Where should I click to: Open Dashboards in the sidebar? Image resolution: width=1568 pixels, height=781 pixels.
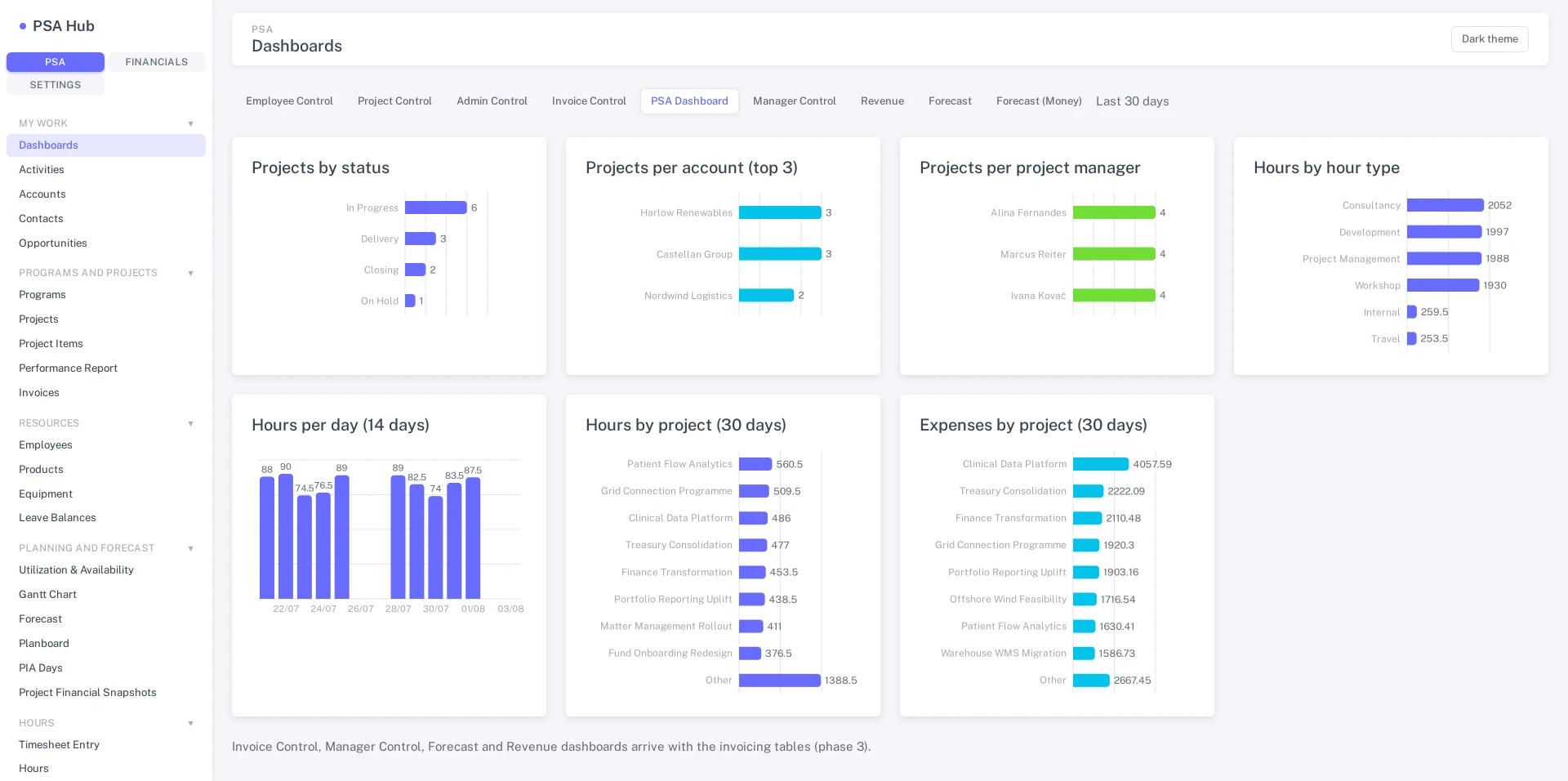106,145
